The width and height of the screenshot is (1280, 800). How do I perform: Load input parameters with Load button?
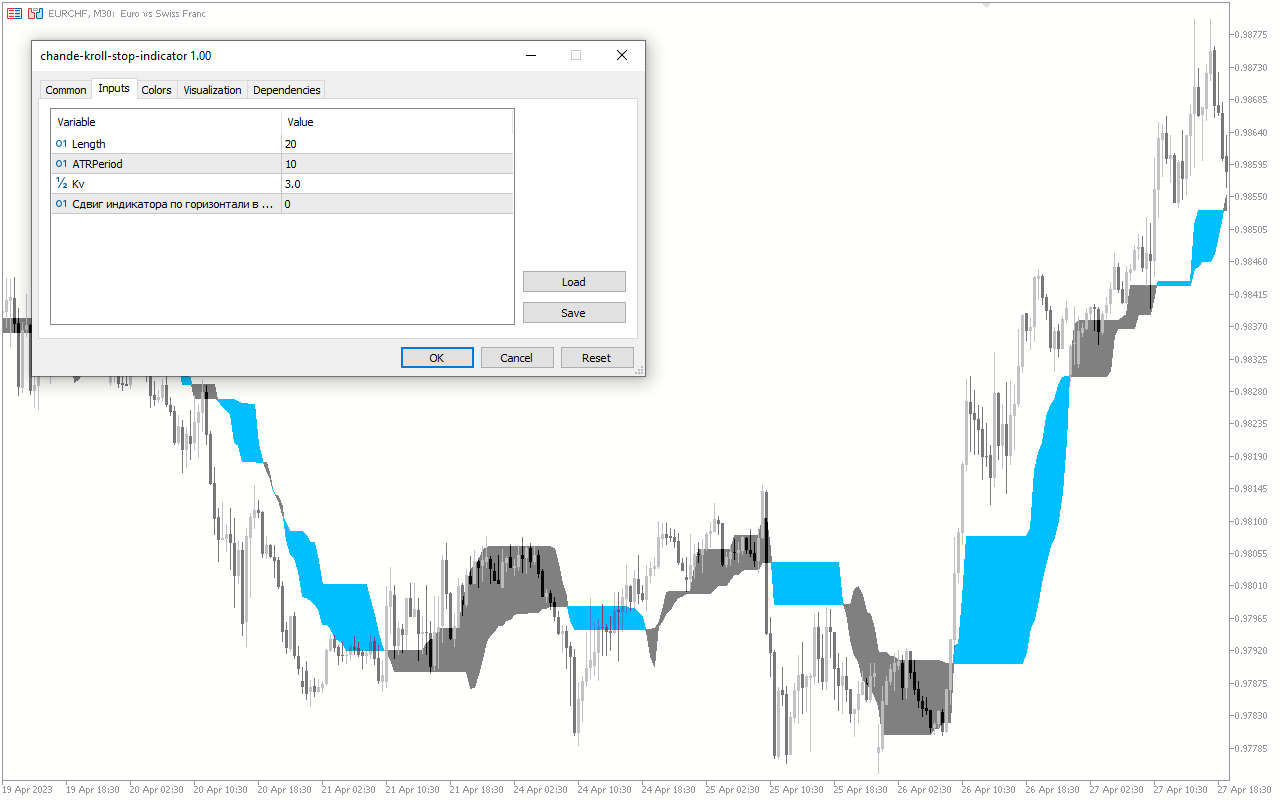click(574, 282)
